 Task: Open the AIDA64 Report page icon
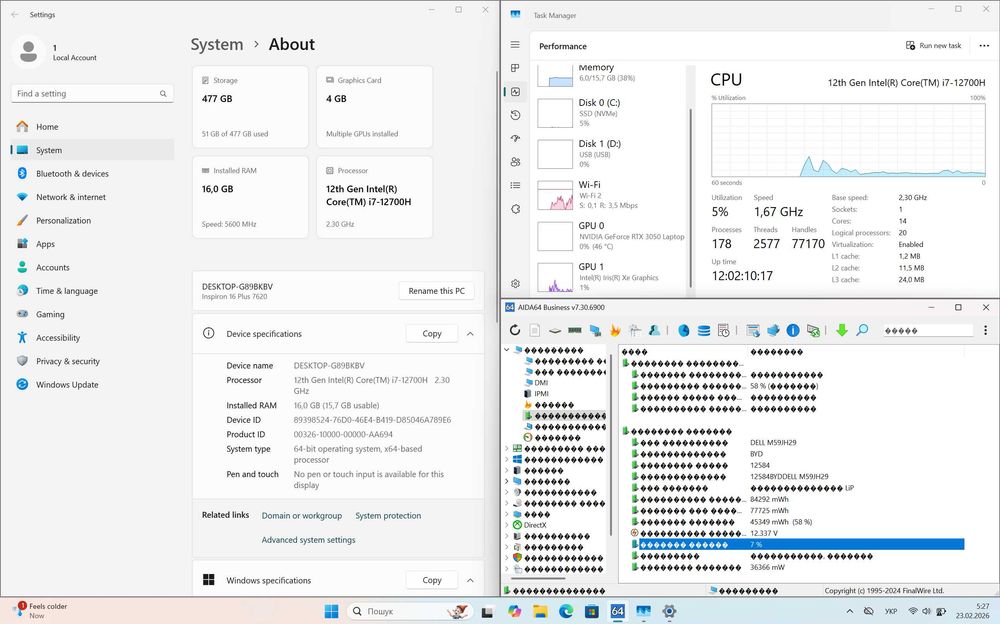coord(535,330)
